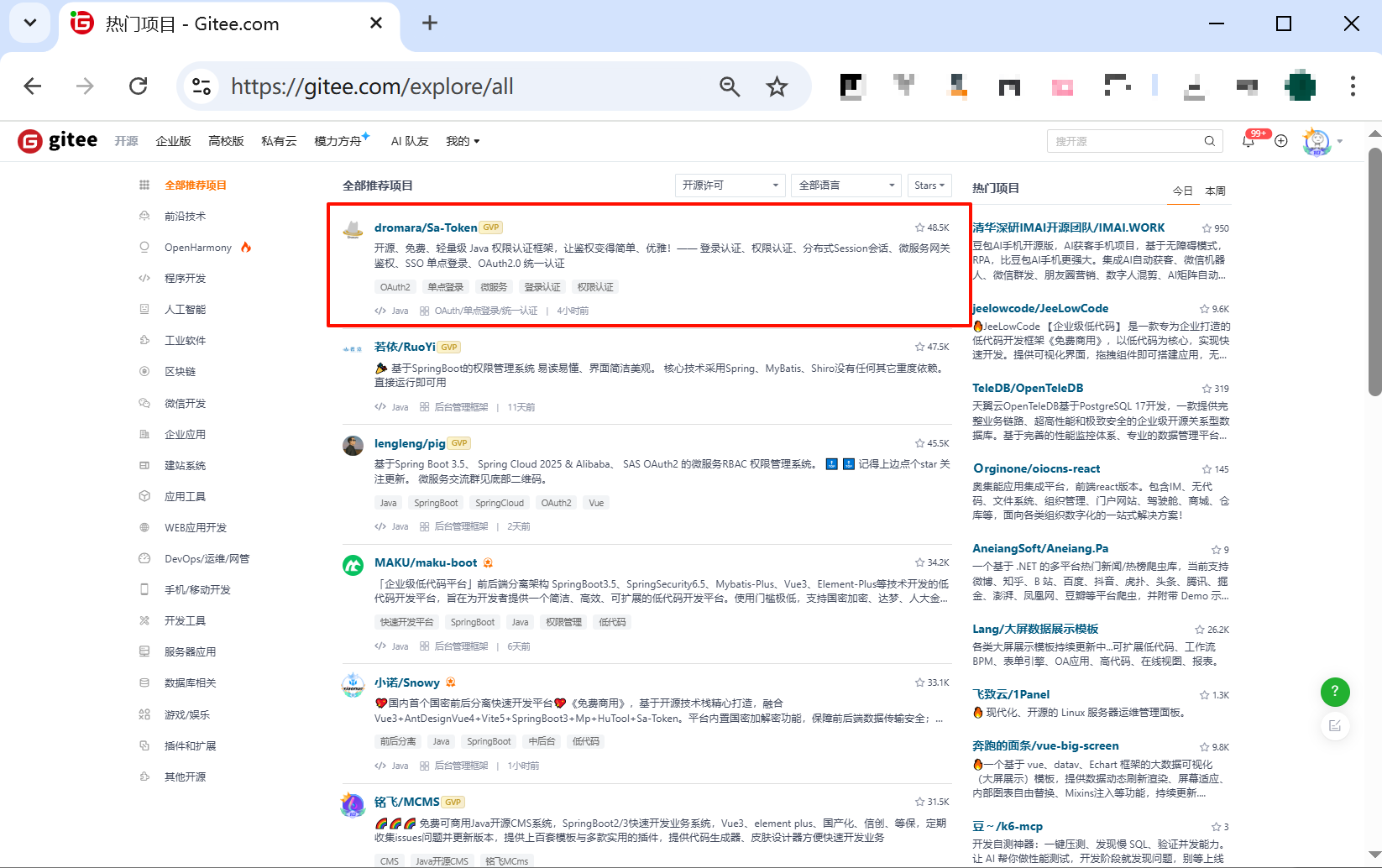Open the Stars sorting dropdown
This screenshot has width=1382, height=868.
click(929, 185)
